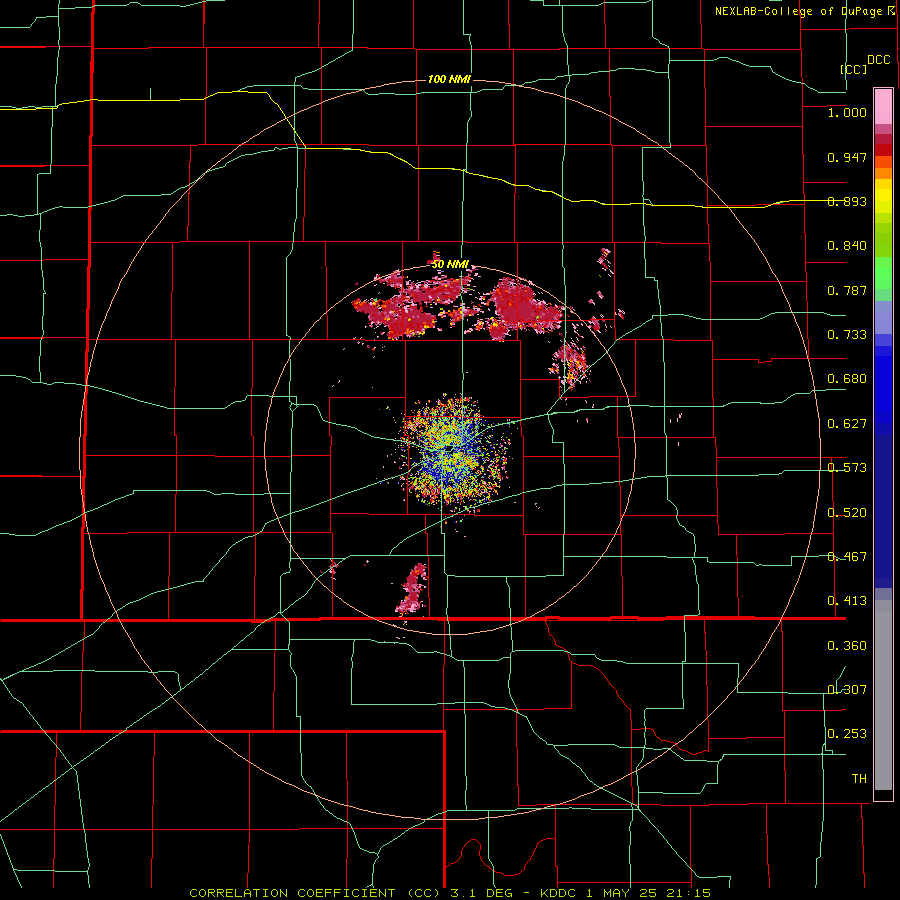Pick the gray swatch on the color bar
The width and height of the screenshot is (900, 900).
(883, 695)
